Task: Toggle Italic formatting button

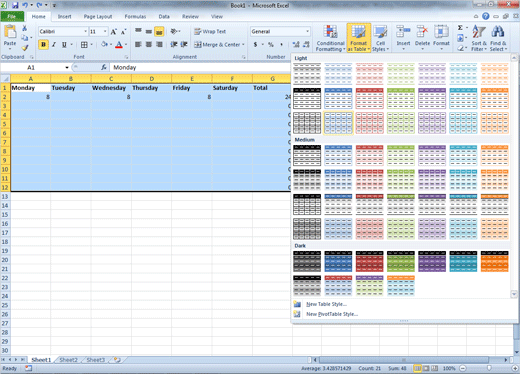Action: pyautogui.click(x=54, y=44)
